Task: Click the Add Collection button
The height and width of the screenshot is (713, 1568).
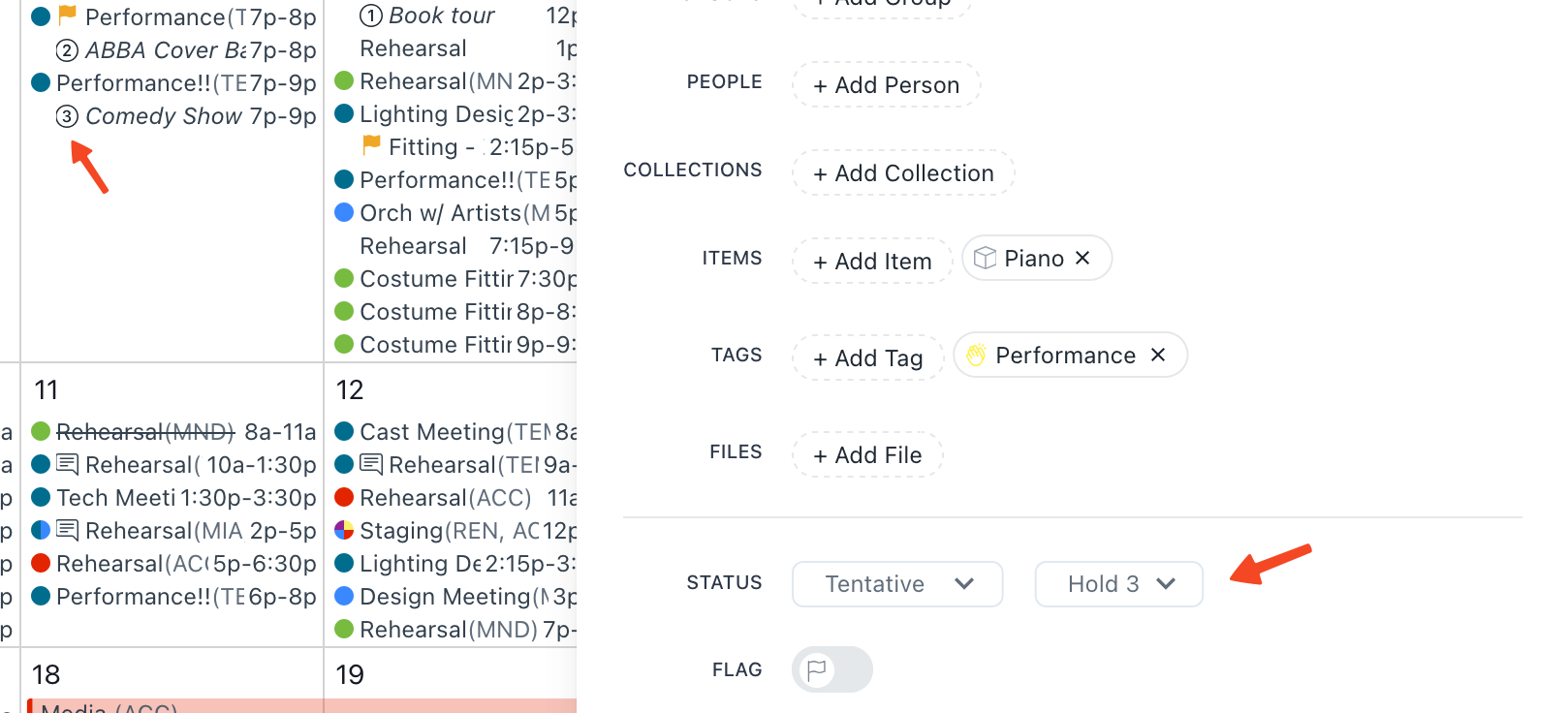Action: [x=903, y=173]
